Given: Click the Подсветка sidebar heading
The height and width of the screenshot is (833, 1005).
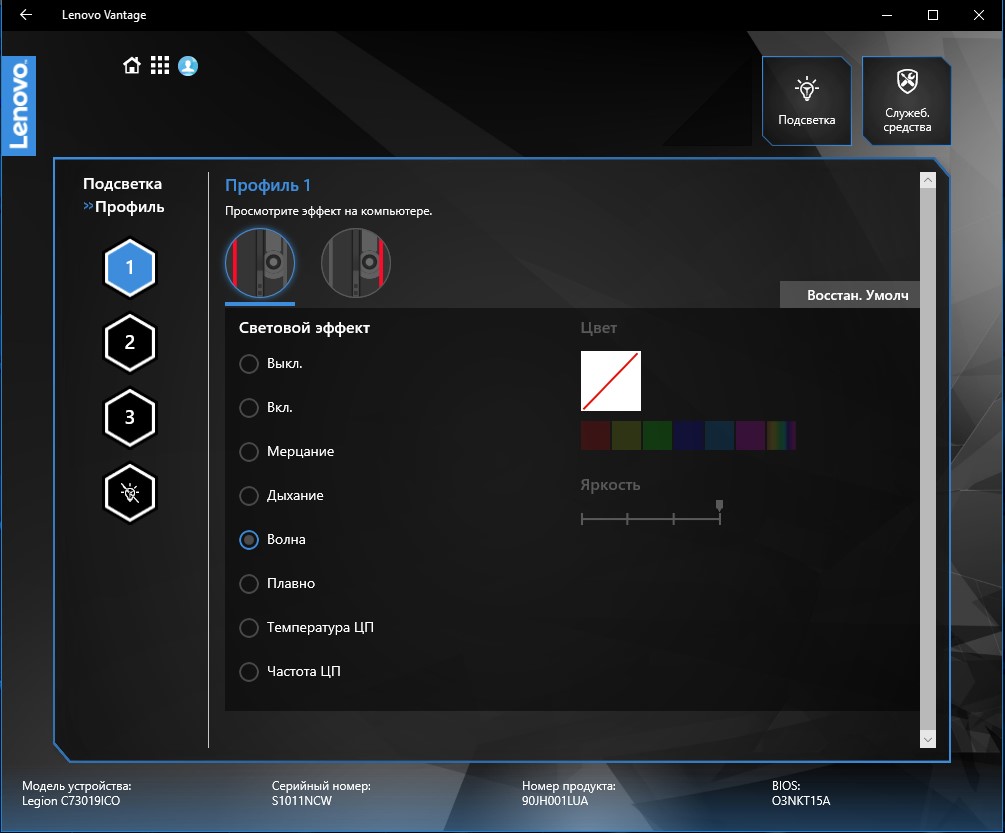Looking at the screenshot, I should click(122, 184).
